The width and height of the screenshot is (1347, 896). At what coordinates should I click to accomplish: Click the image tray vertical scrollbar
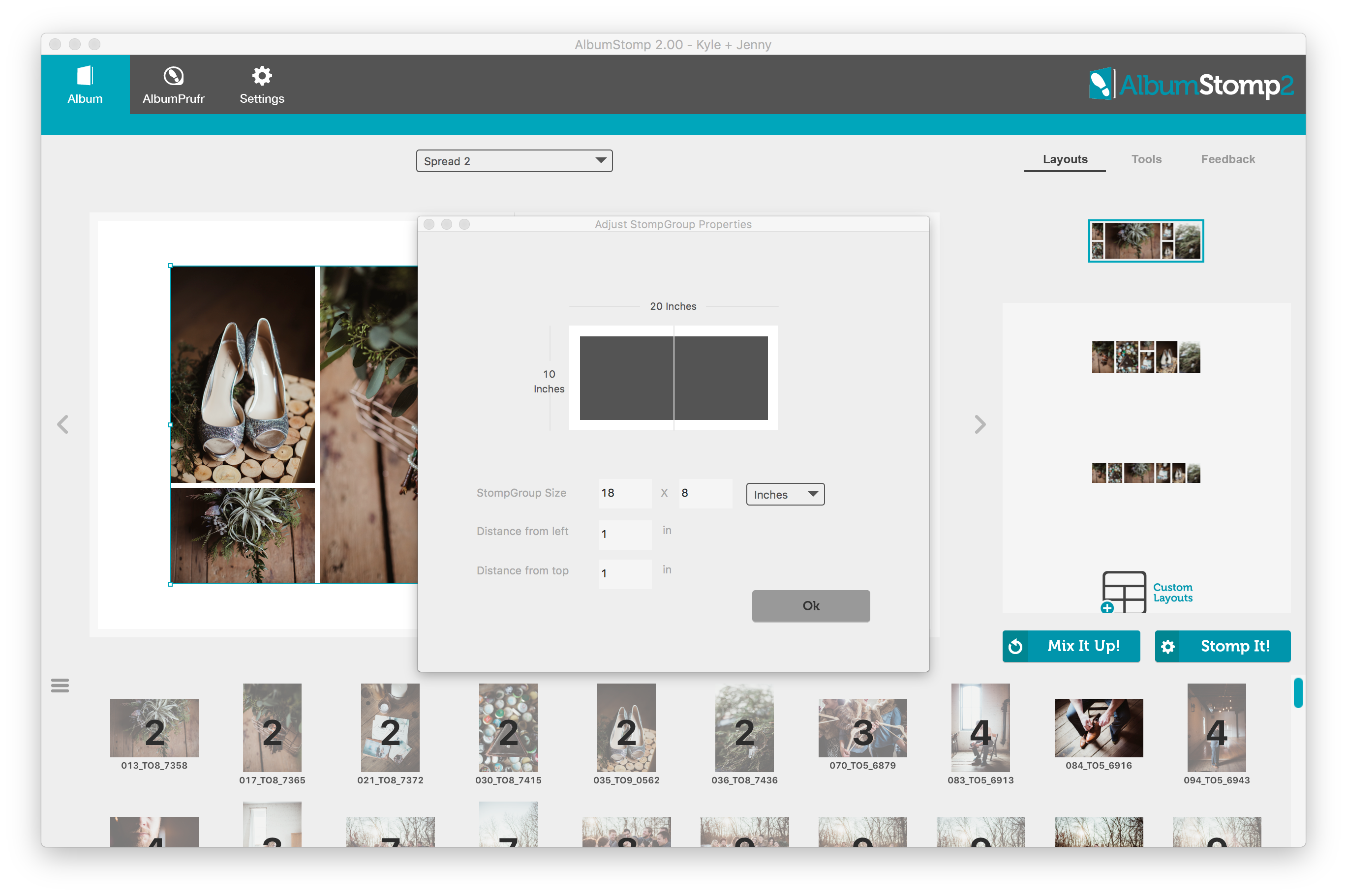[x=1298, y=692]
